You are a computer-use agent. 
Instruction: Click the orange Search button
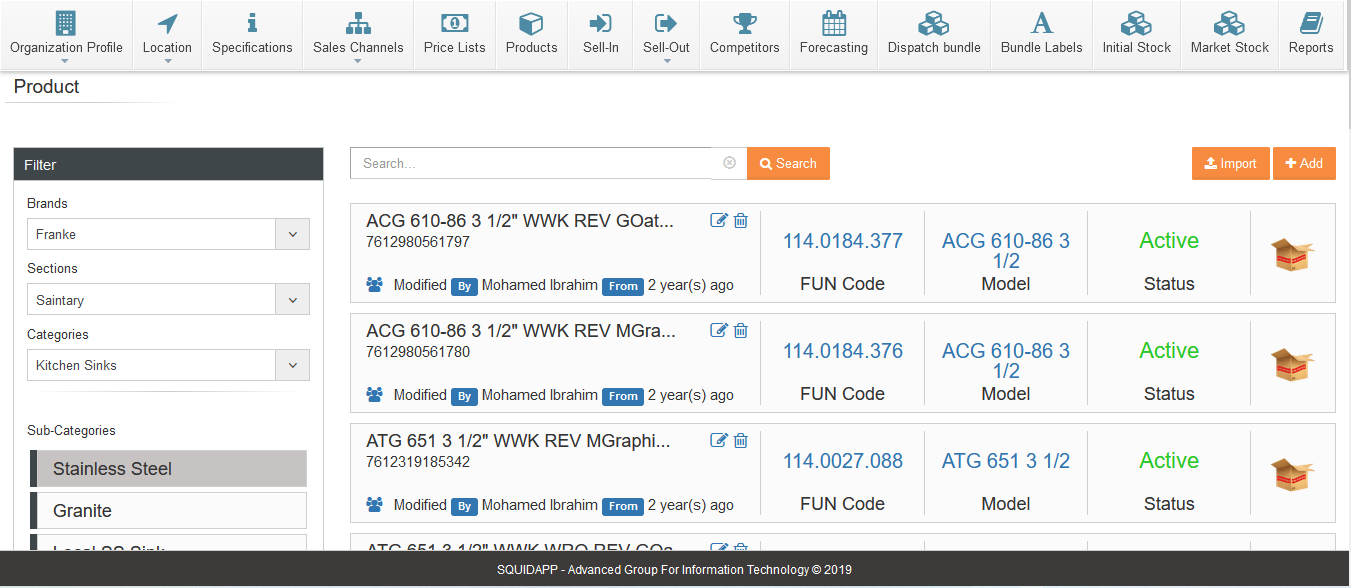pyautogui.click(x=788, y=163)
